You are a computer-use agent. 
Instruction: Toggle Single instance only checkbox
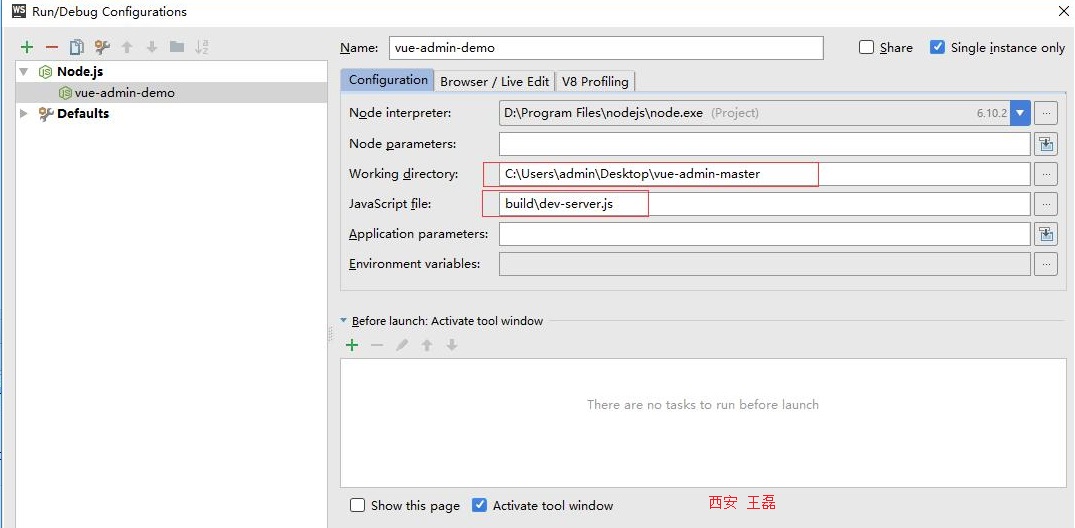coord(937,47)
